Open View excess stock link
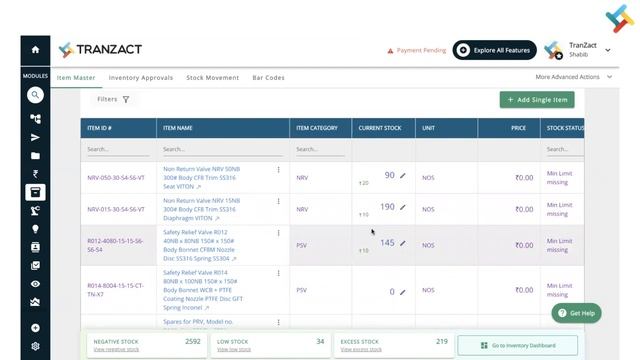Viewport: 640px width, 360px height. click(361, 350)
